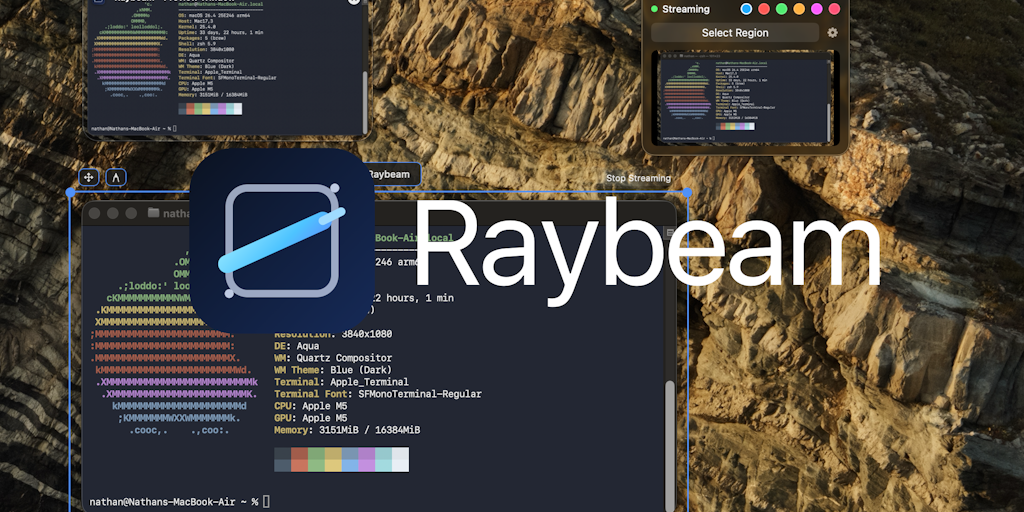Click the gray zoom button of the large Terminal
The height and width of the screenshot is (512, 1024).
pyautogui.click(x=131, y=213)
